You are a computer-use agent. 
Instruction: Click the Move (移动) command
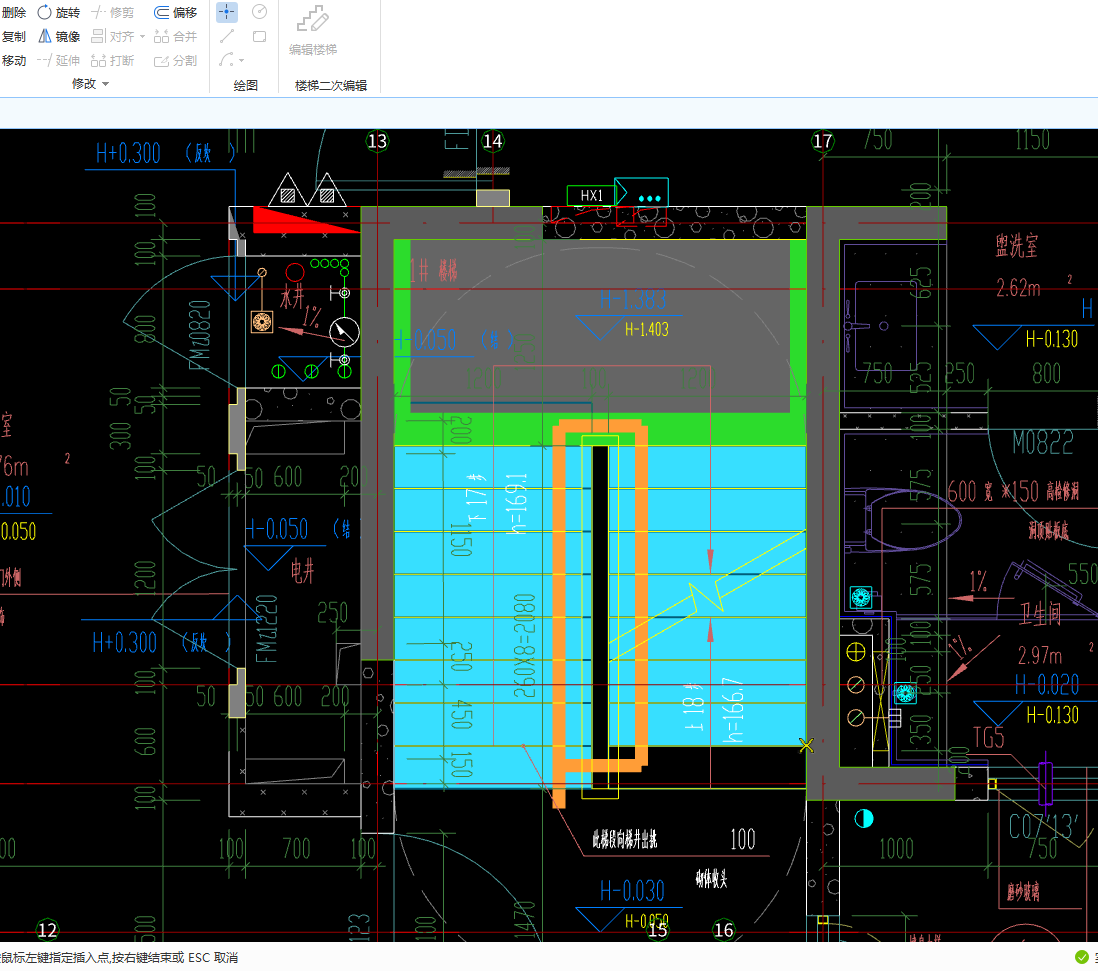[x=14, y=60]
